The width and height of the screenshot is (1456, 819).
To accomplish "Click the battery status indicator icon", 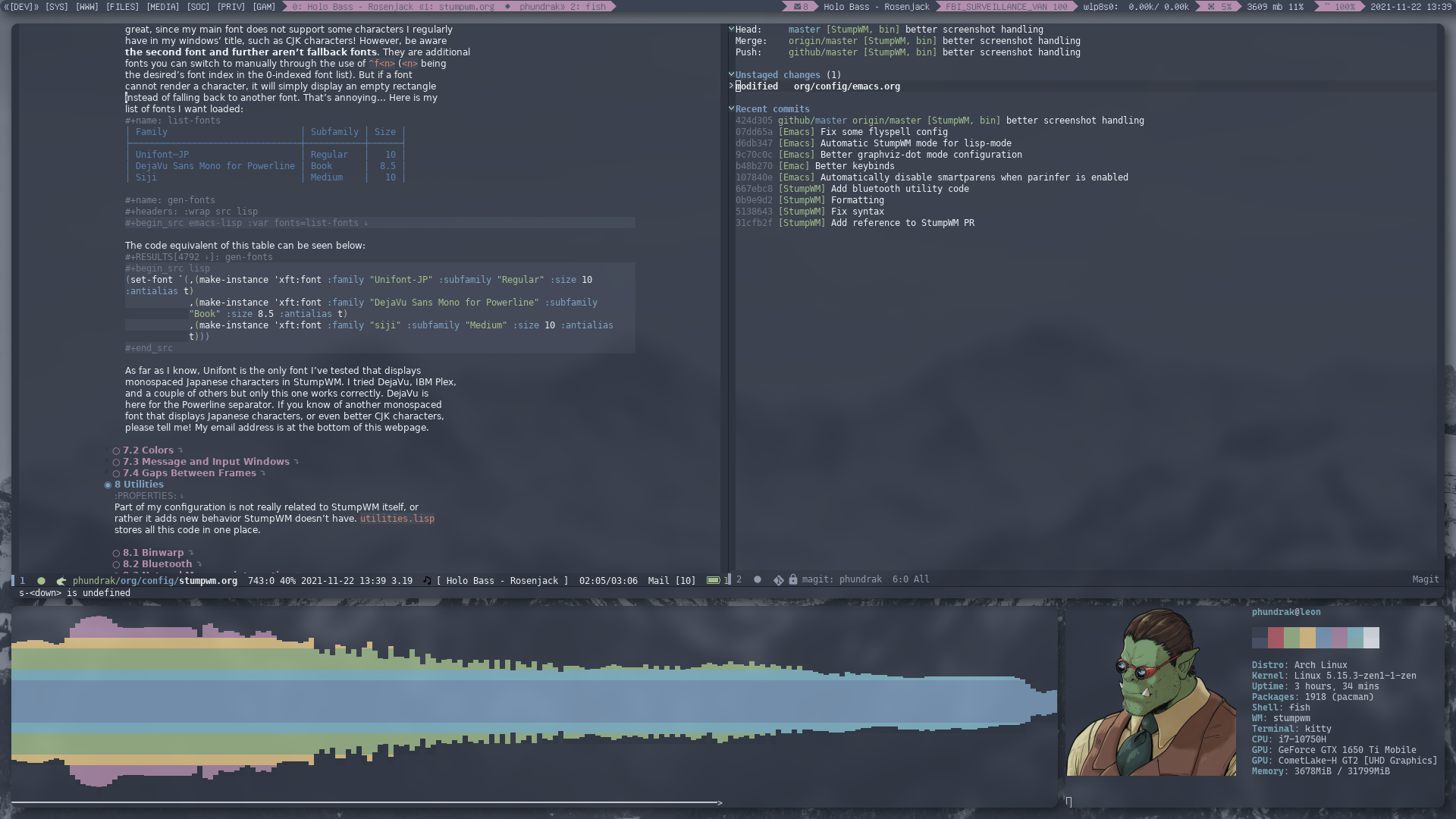I will 713,580.
